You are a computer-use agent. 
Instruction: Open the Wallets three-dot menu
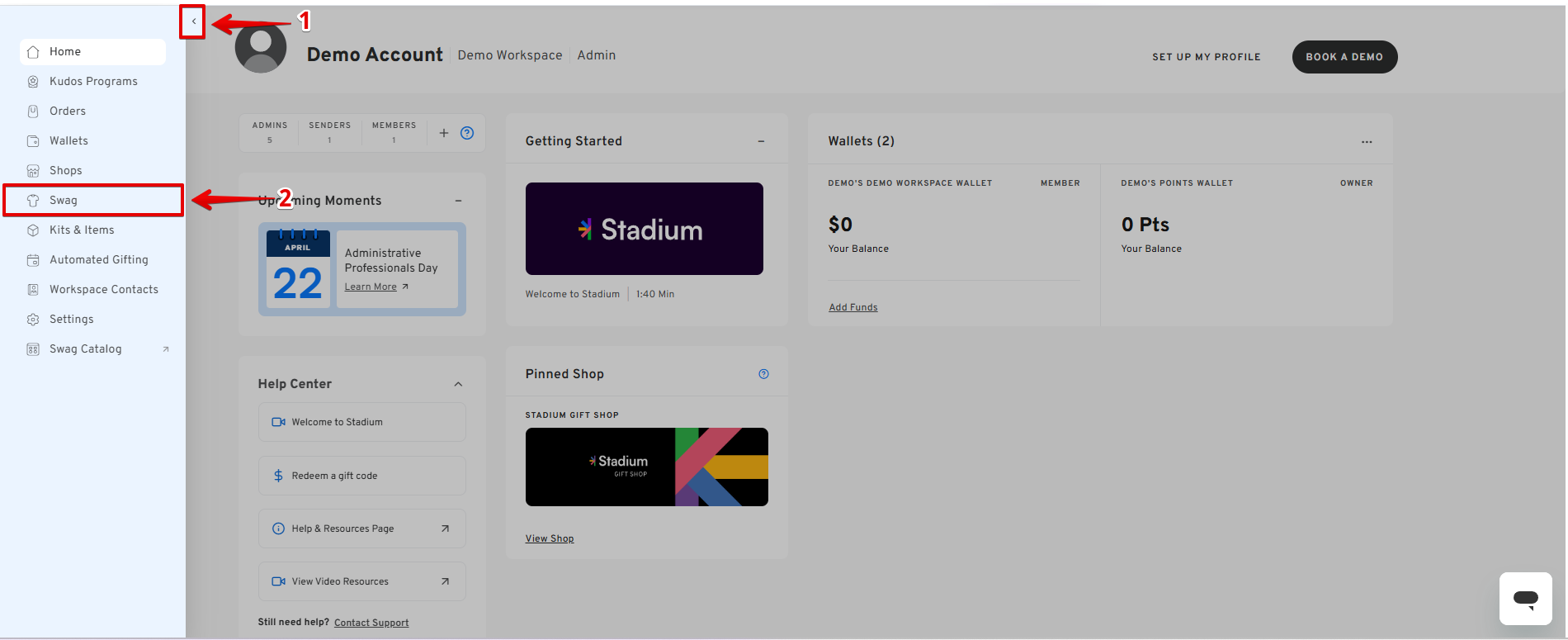click(1367, 142)
